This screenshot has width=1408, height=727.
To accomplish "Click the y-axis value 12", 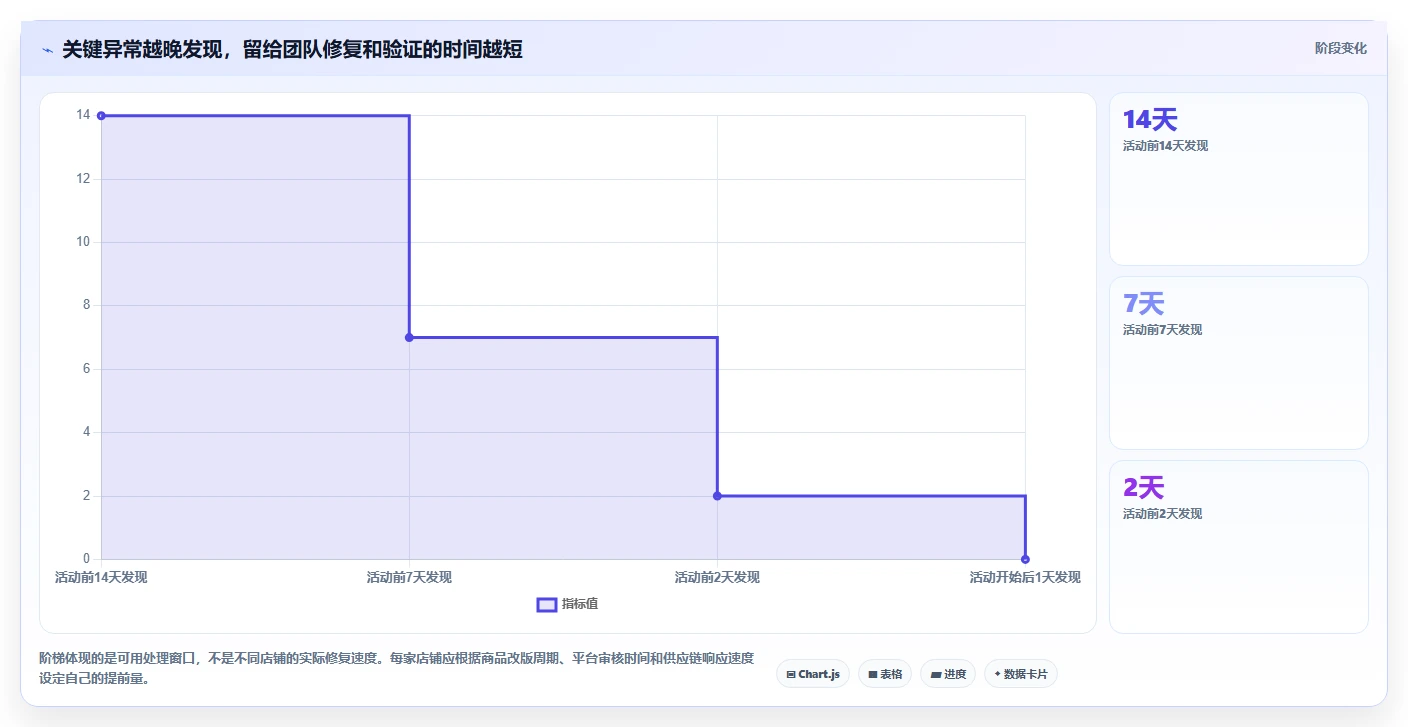I will (x=83, y=179).
